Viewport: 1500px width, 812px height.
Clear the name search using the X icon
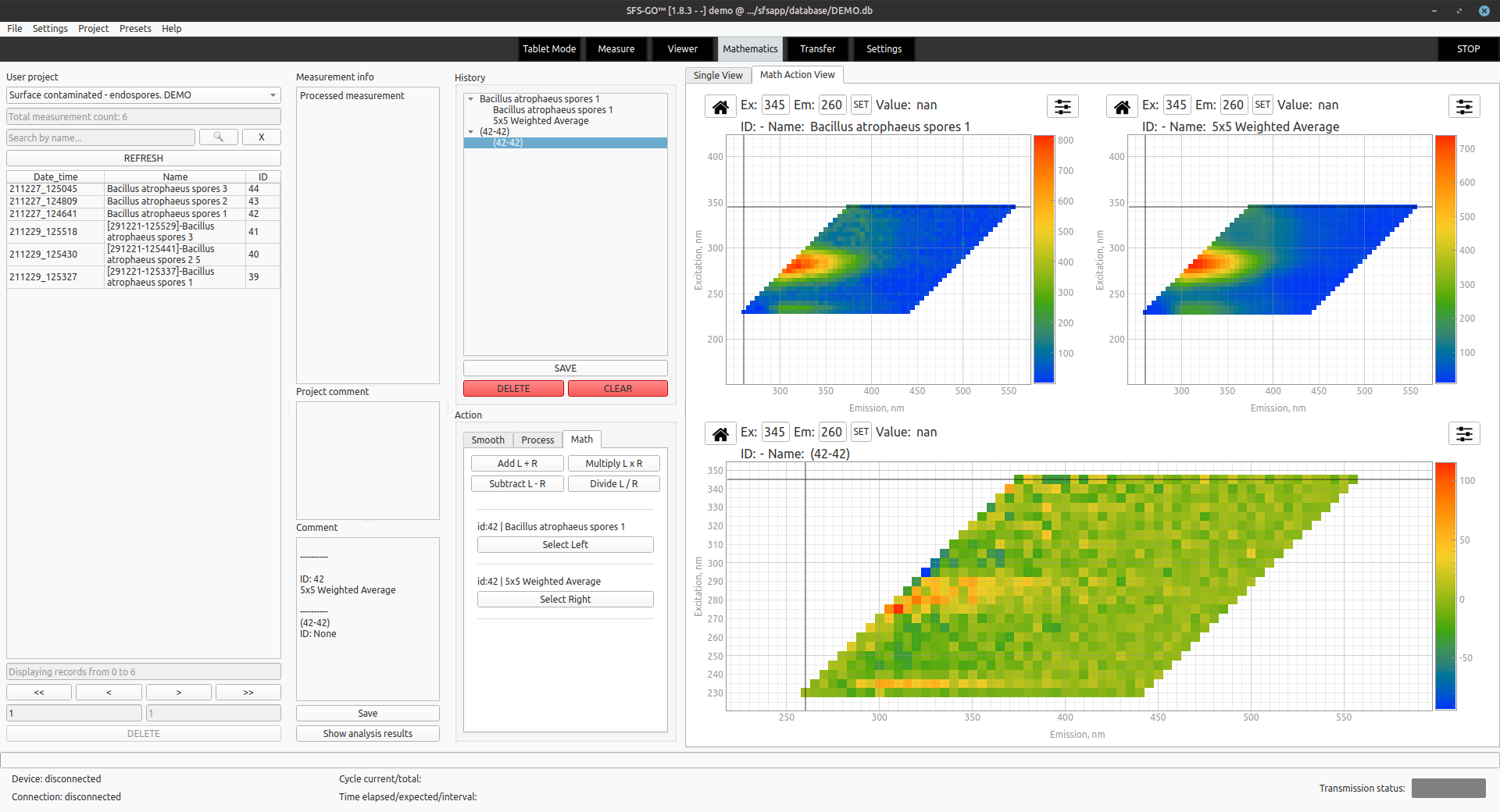pos(261,137)
